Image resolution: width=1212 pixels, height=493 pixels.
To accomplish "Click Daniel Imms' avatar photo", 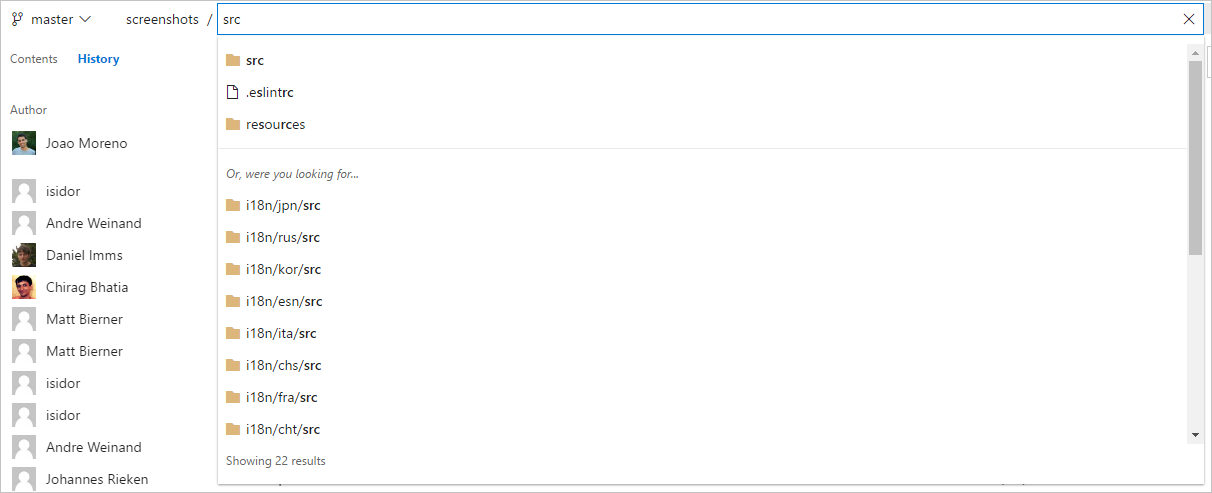I will click(x=24, y=255).
